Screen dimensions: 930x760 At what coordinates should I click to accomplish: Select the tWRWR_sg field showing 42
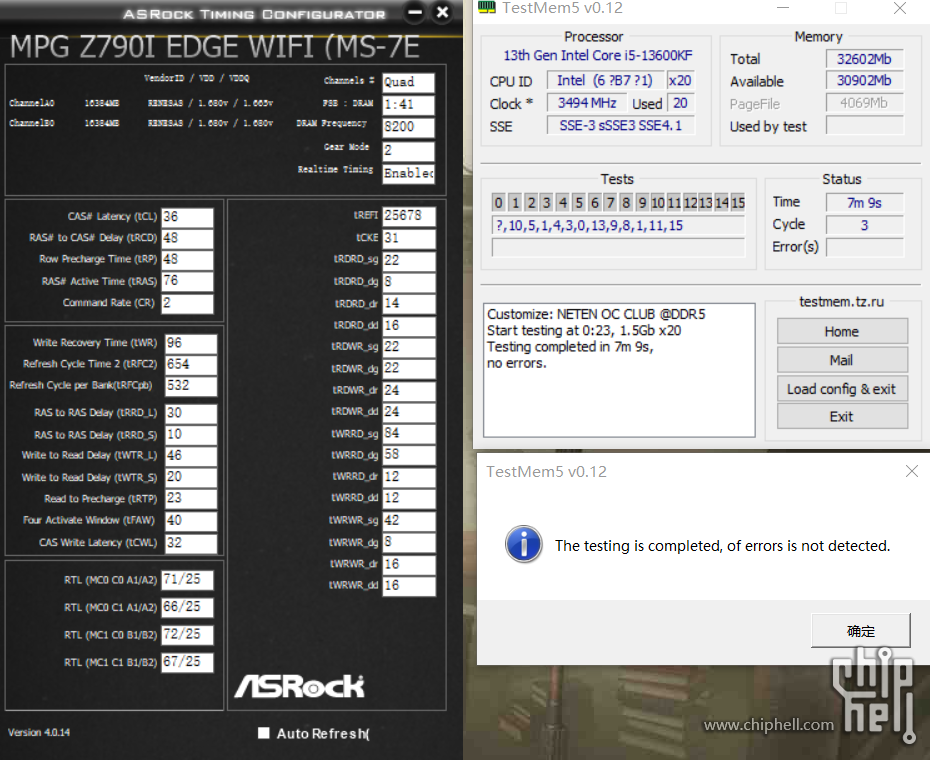pos(409,521)
